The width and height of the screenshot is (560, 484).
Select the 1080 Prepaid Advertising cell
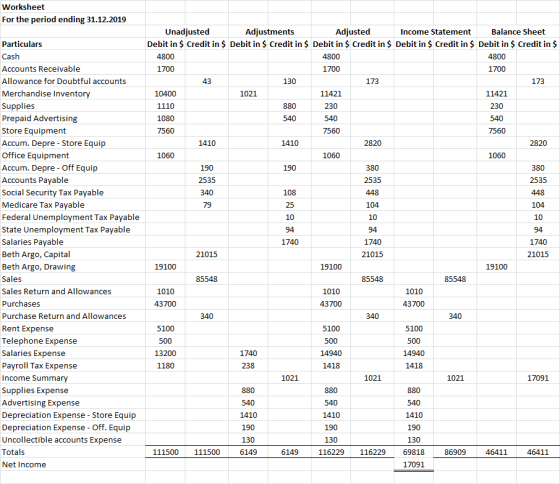(x=165, y=118)
